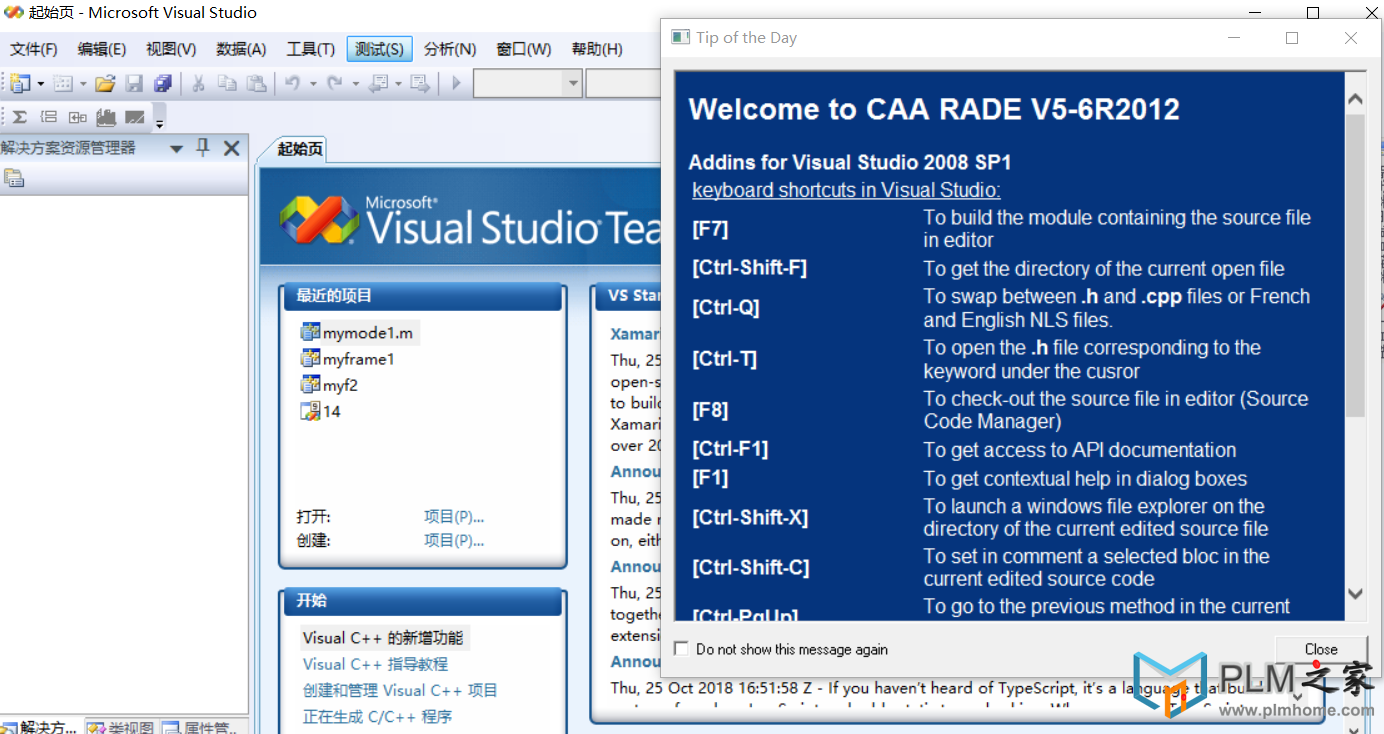
Task: Click the Save disk icon
Action: [x=134, y=84]
